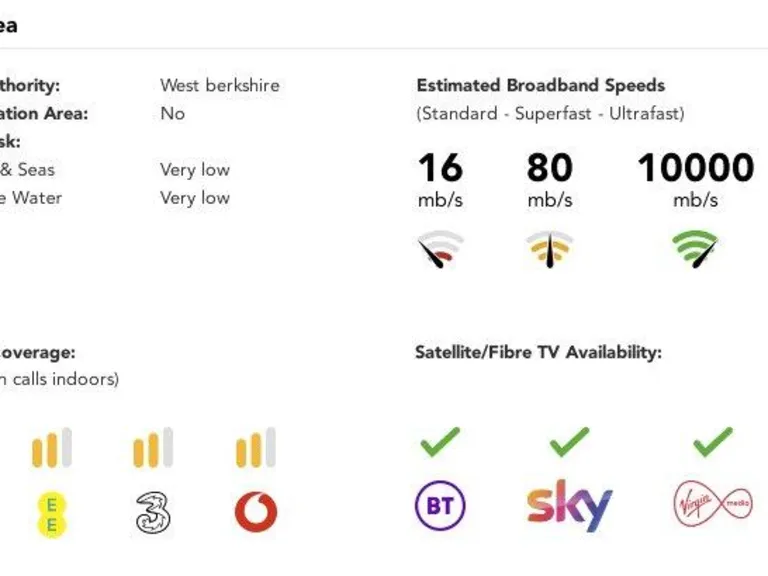Screen dimensions: 768x576
Task: Click the BT logo icon
Action: coord(440,507)
